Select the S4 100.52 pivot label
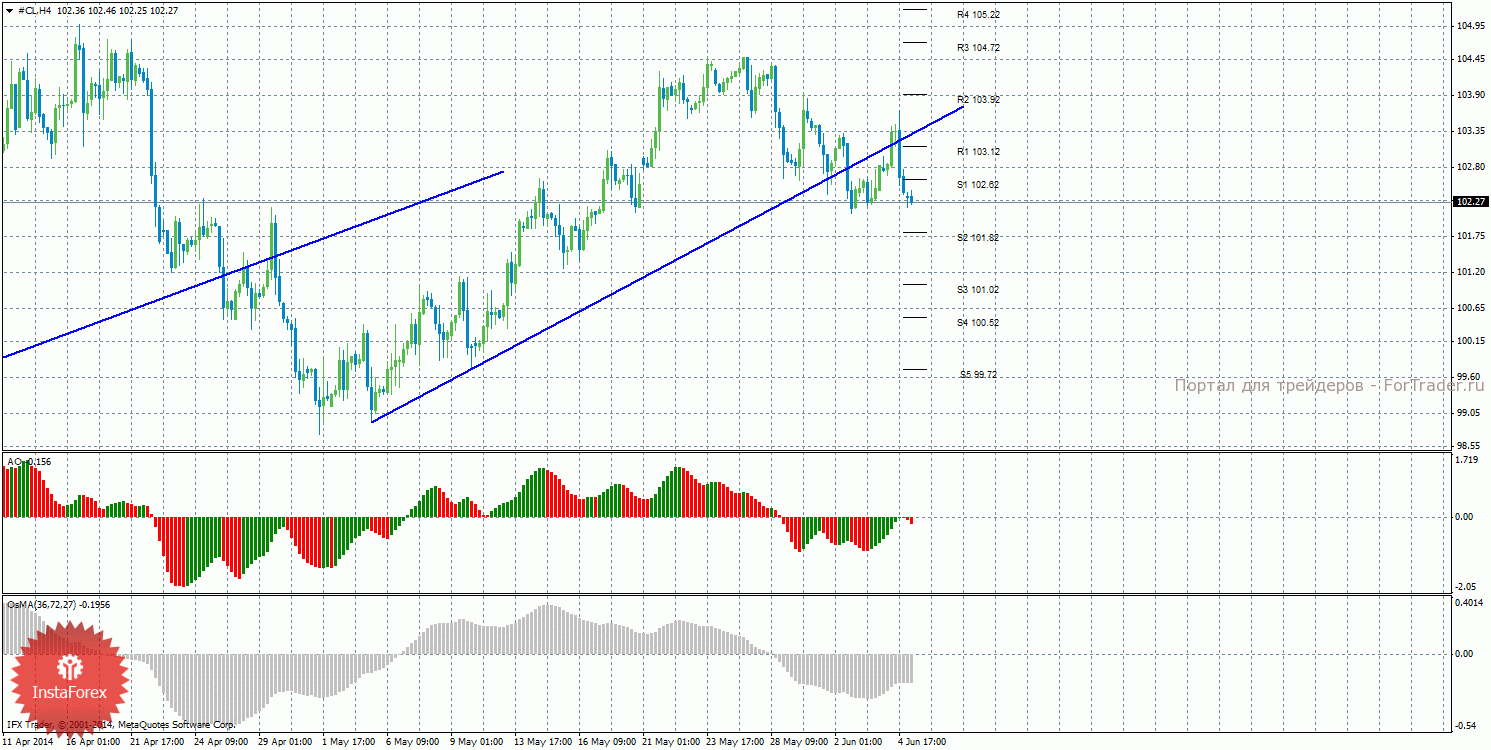Screen dimensions: 1491x750 (977, 323)
